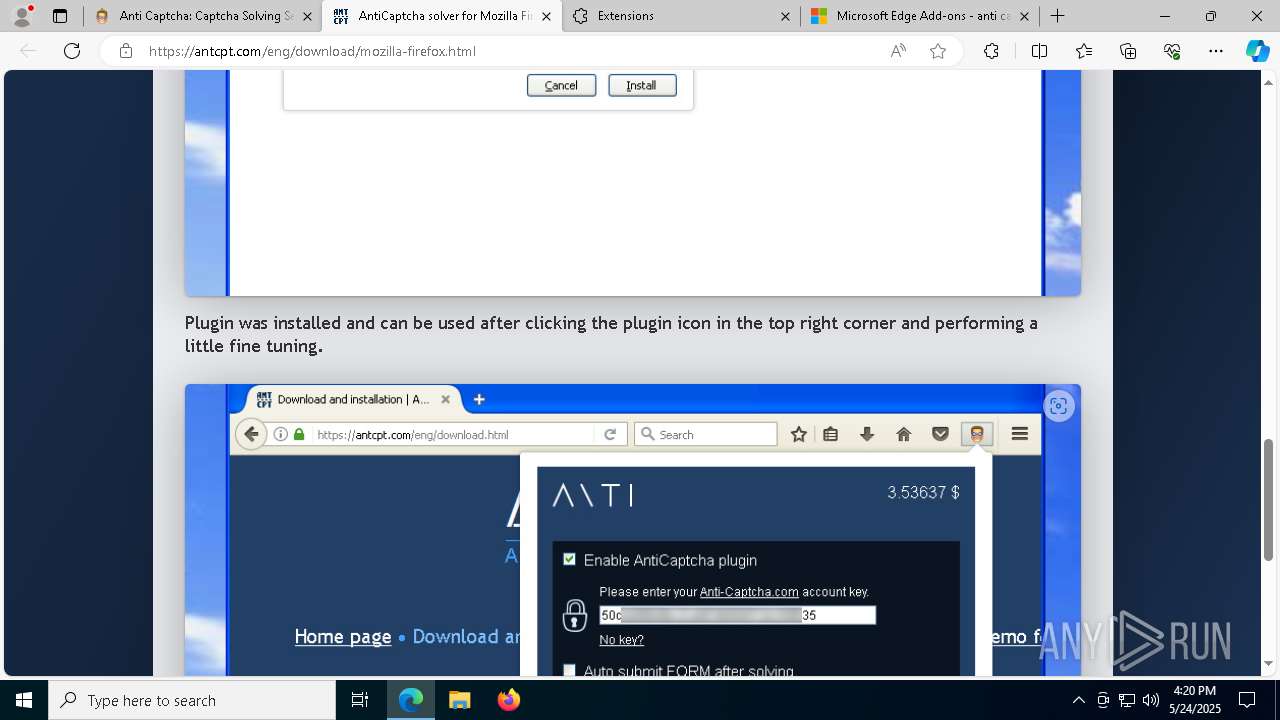Click the Firefox home icon in screenshot

click(x=904, y=434)
